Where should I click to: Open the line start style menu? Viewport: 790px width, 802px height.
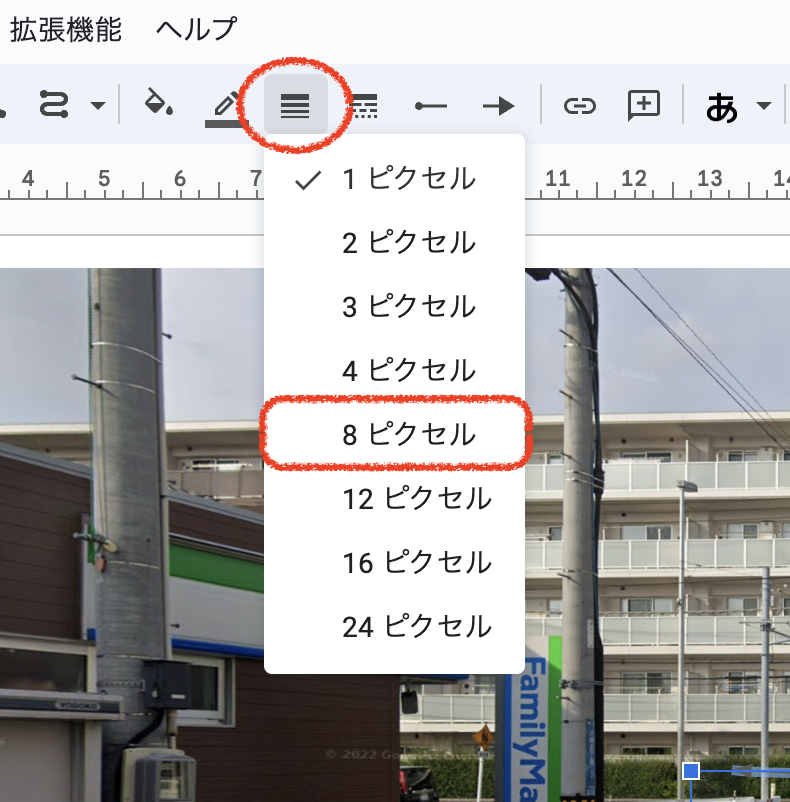coord(430,106)
